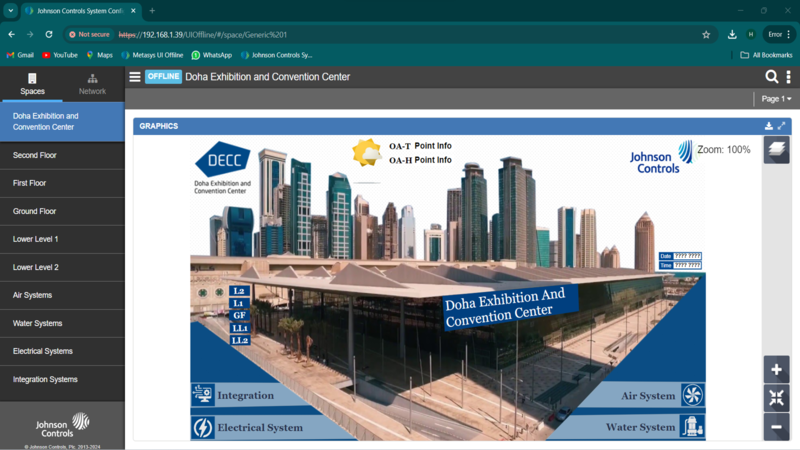
Task: Click the L2 floor level button
Action: (x=239, y=291)
